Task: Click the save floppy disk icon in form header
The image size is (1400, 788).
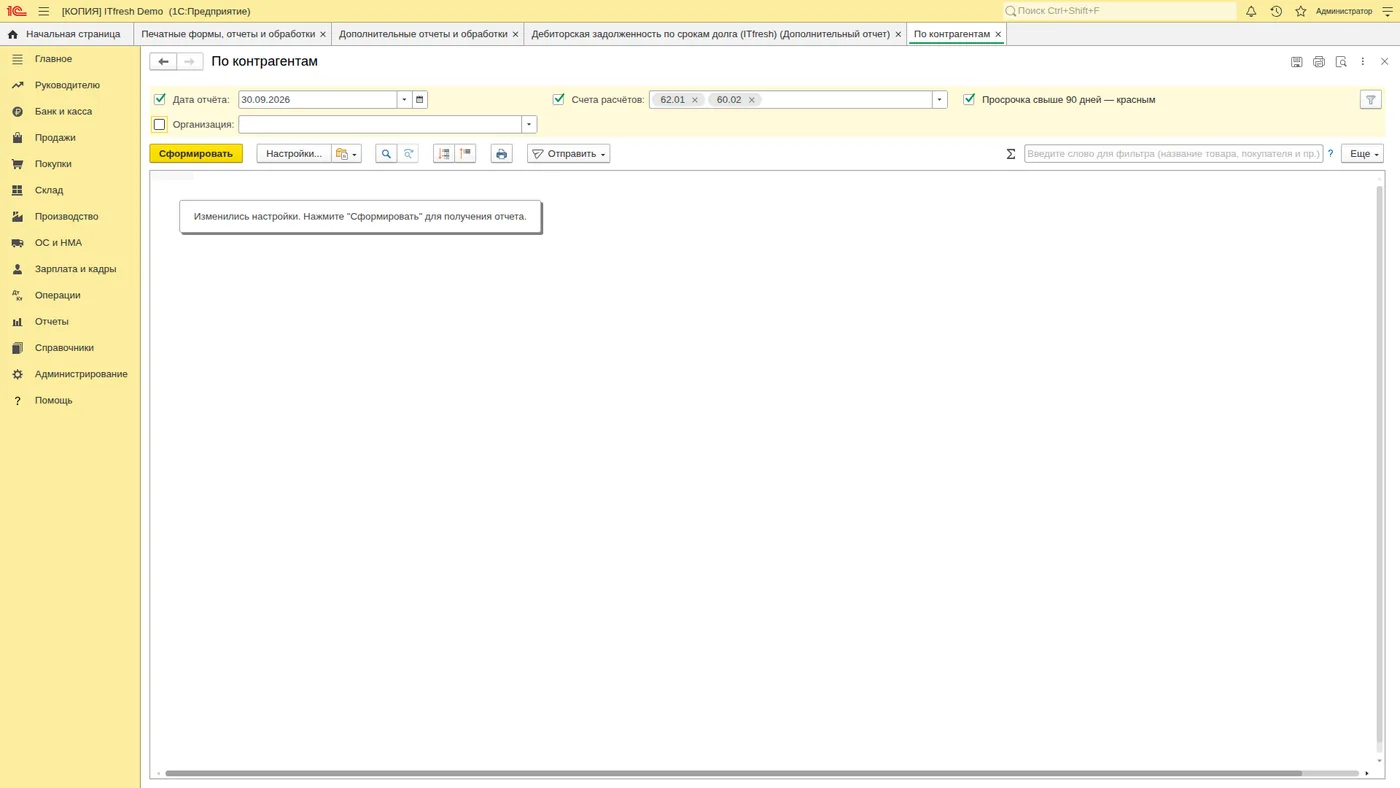Action: pos(1297,62)
